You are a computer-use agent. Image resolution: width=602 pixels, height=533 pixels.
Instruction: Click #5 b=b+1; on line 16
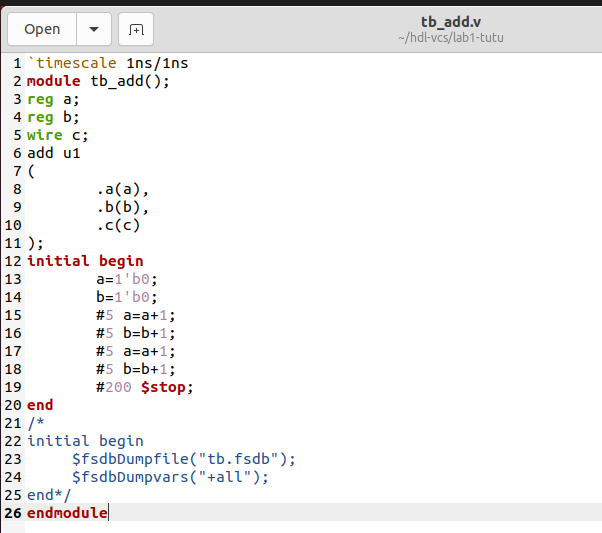[136, 333]
